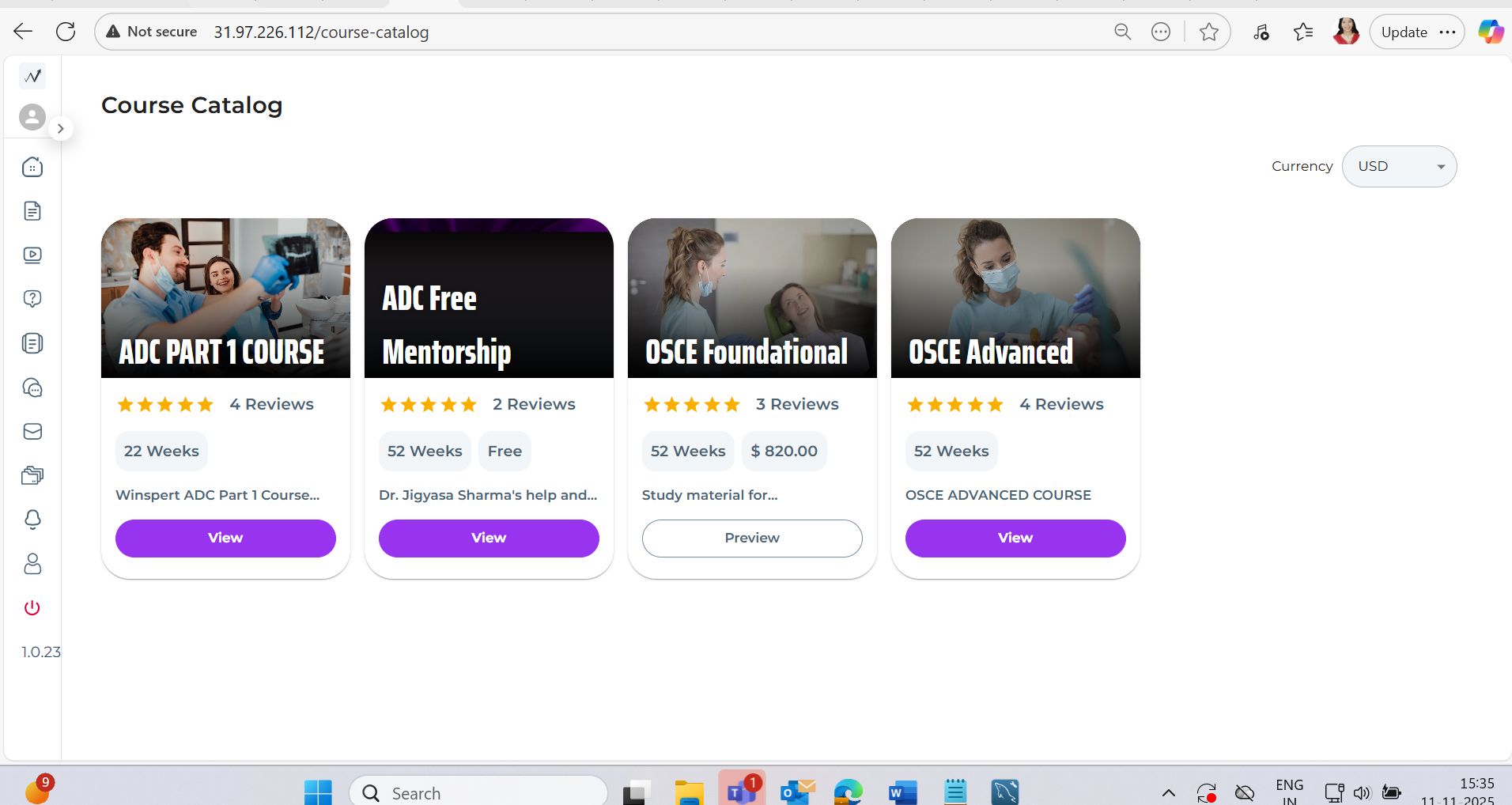The width and height of the screenshot is (1512, 805).
Task: Open the notifications bell icon
Action: [x=32, y=520]
